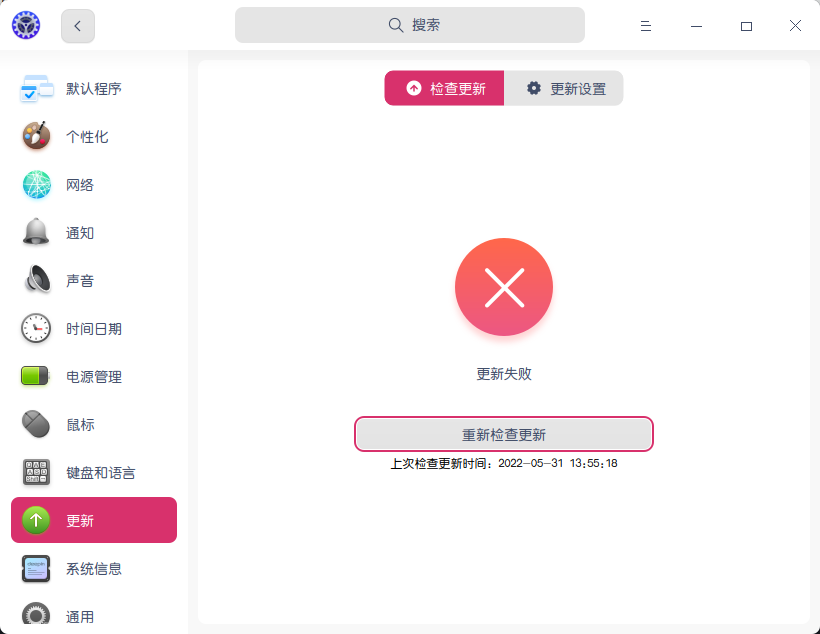Select the 个性化 personalization icon
The image size is (820, 634).
[36, 136]
